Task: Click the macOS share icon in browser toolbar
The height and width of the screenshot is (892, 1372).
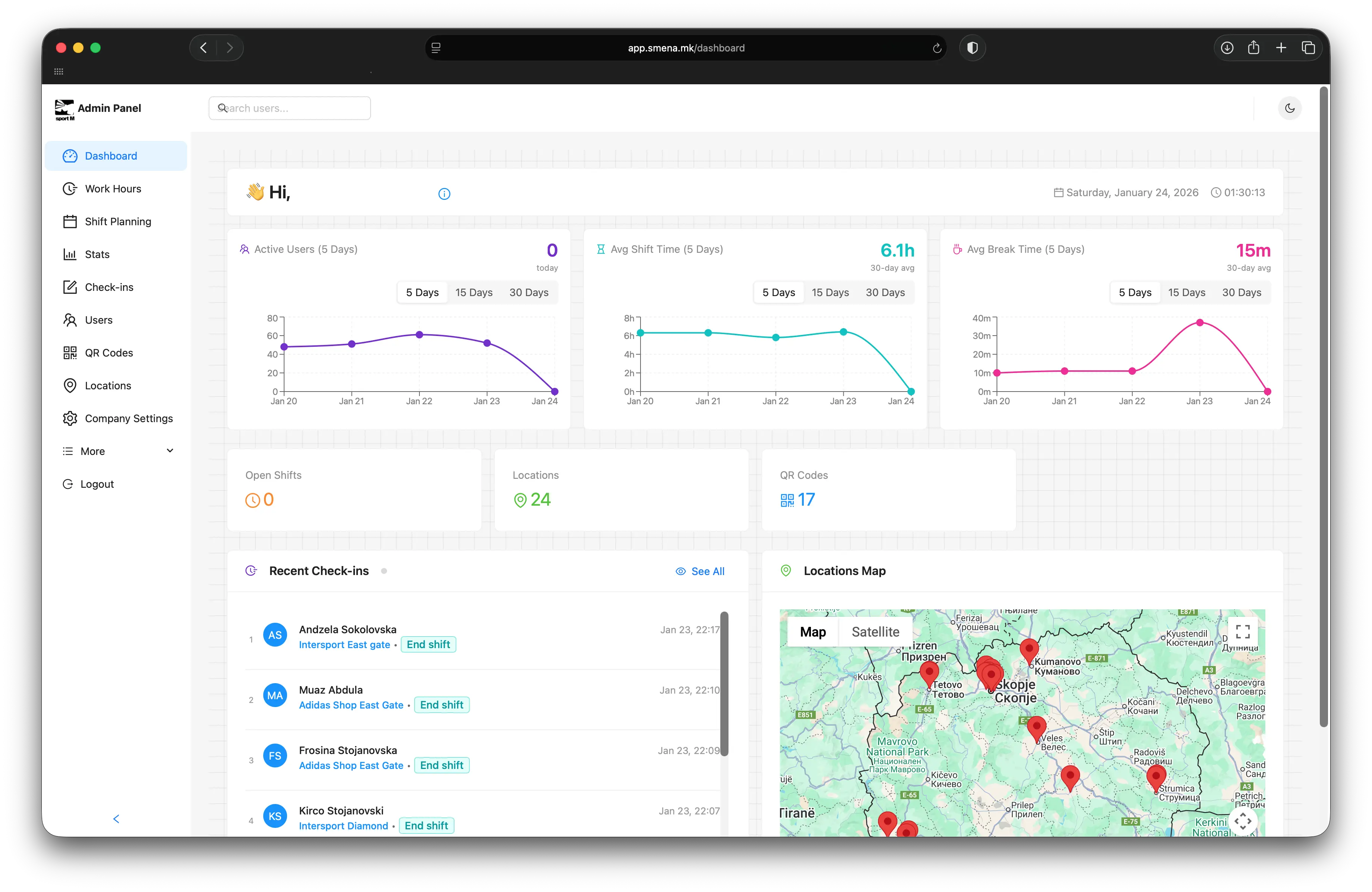Action: click(x=1254, y=48)
